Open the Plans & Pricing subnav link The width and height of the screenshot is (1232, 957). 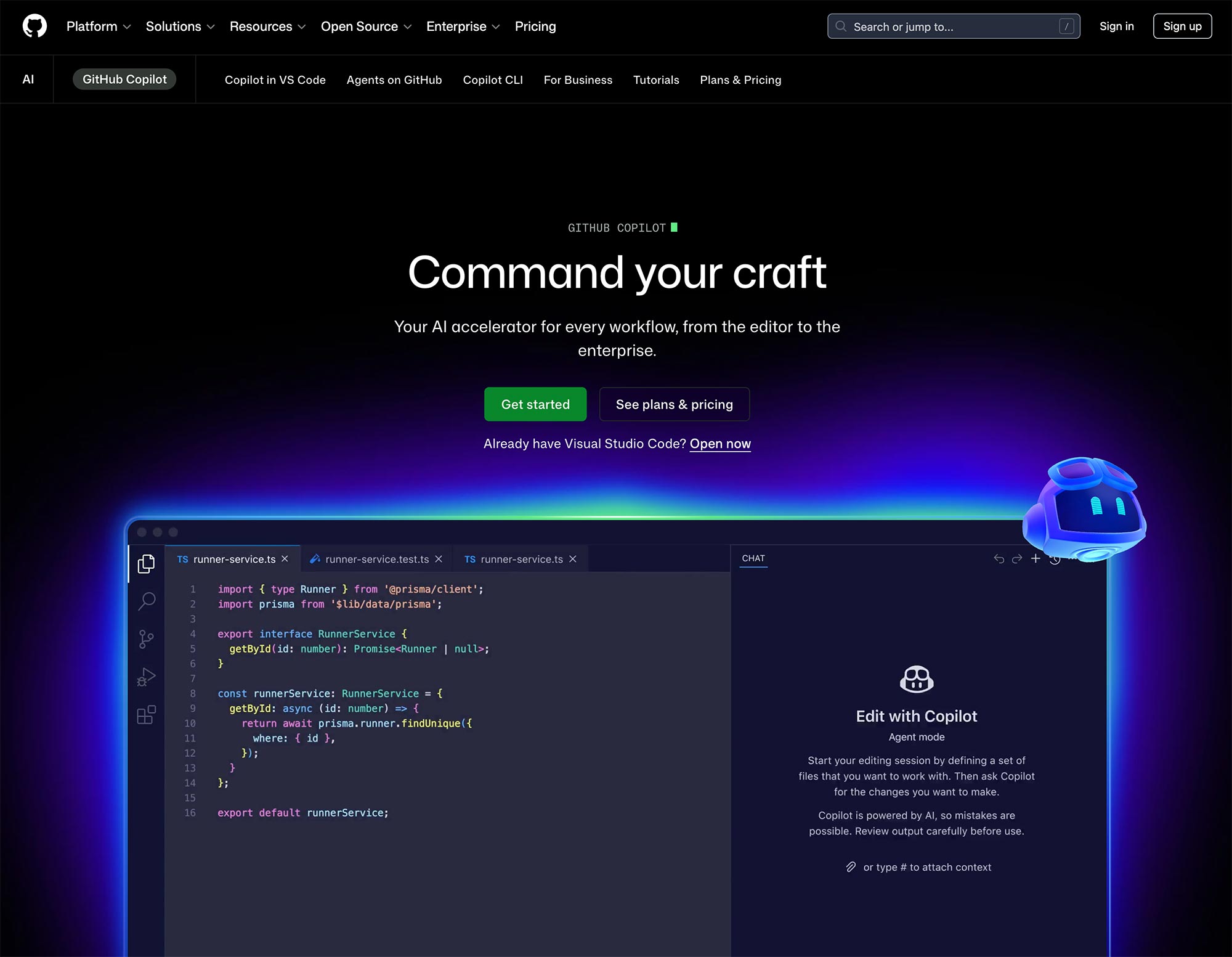(x=740, y=80)
